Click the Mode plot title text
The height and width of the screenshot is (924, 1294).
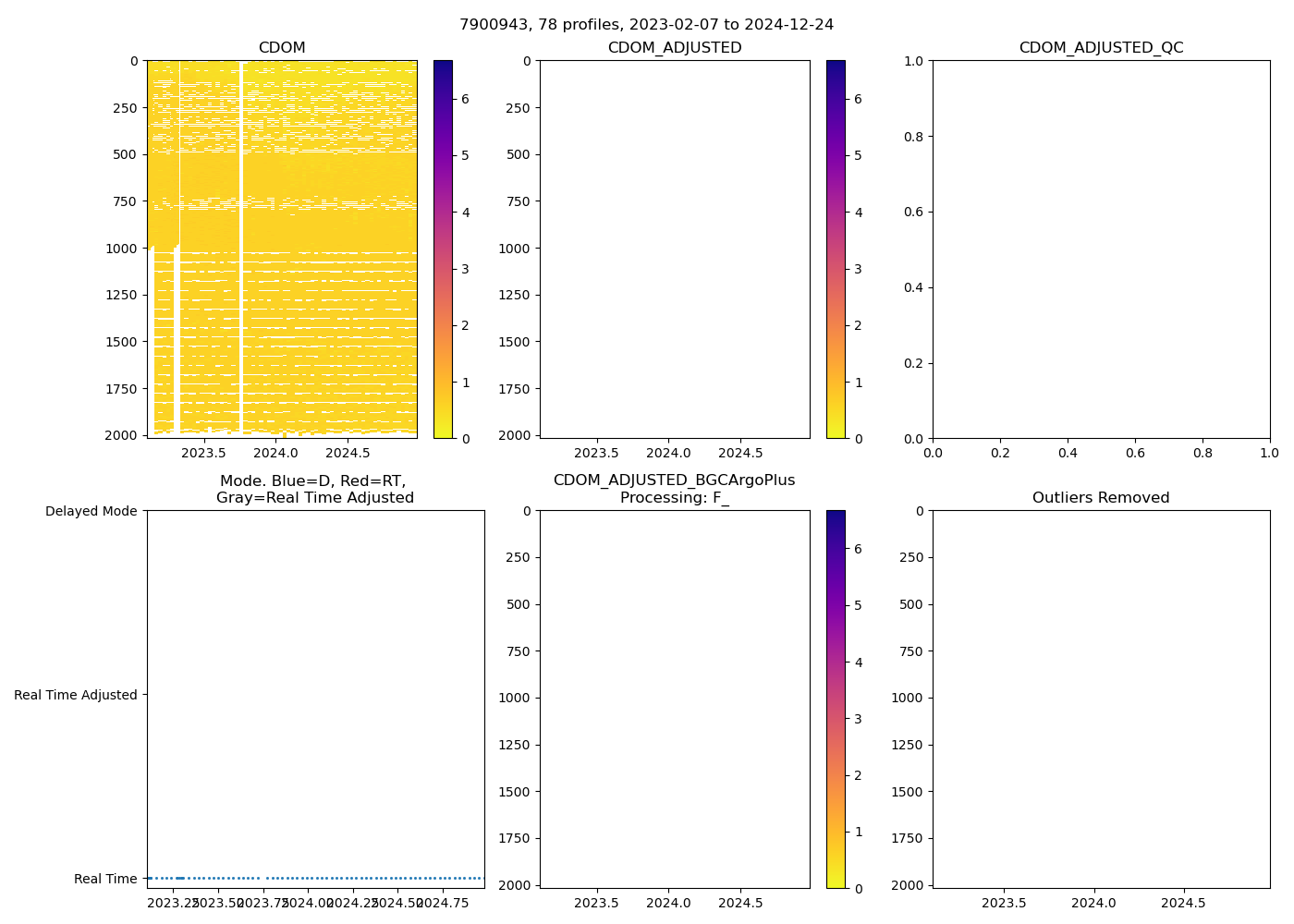pos(314,490)
